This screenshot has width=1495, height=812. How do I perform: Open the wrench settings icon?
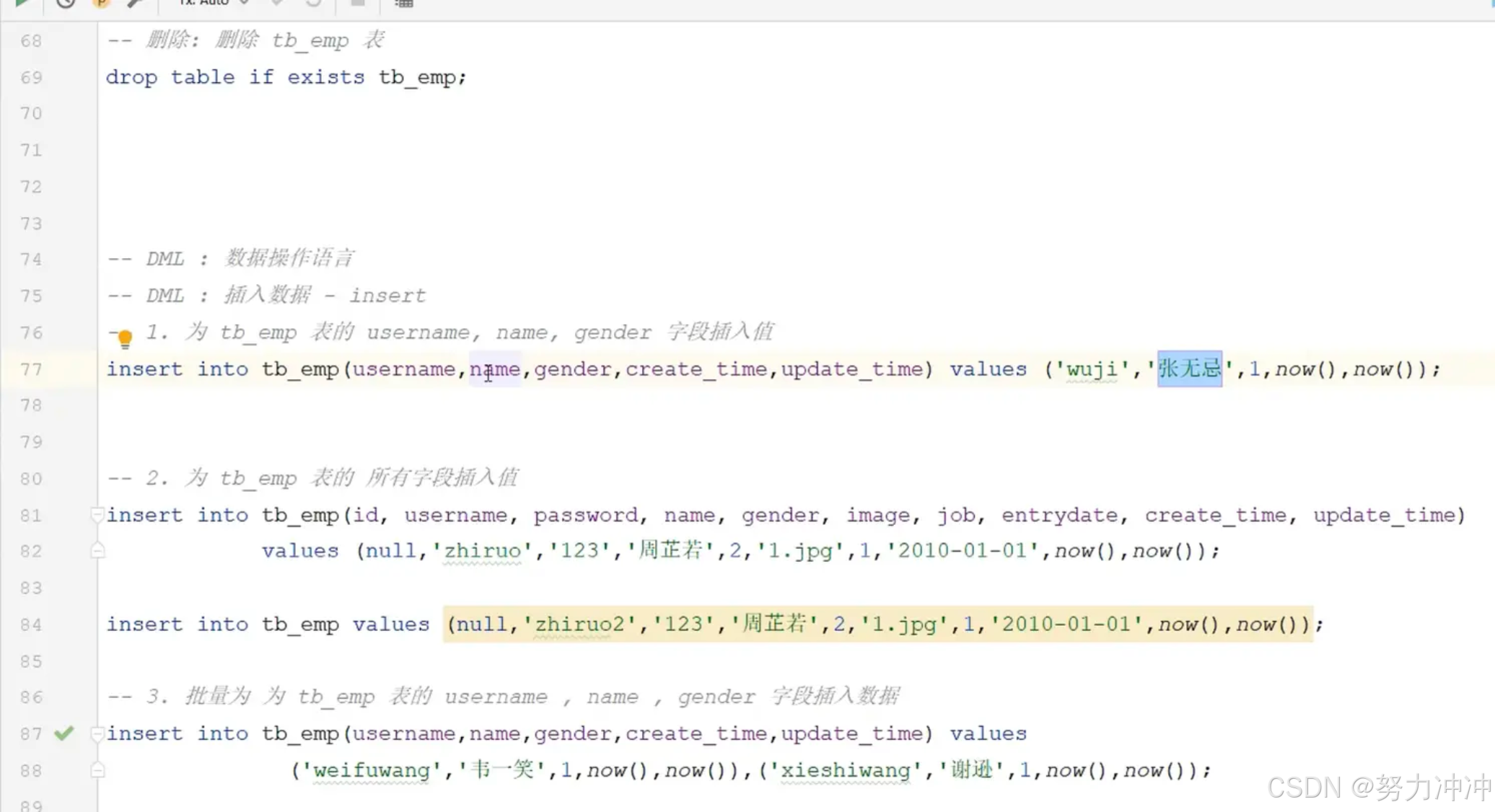tap(135, 3)
